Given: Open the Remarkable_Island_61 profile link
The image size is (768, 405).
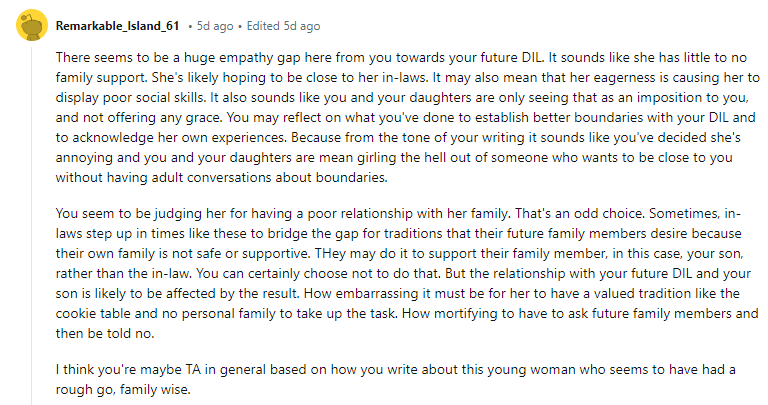Looking at the screenshot, I should (119, 25).
